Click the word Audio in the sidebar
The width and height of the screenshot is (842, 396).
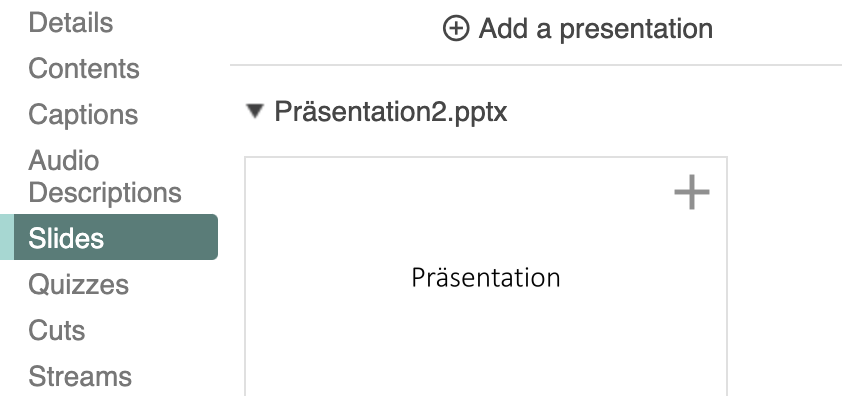click(x=64, y=160)
